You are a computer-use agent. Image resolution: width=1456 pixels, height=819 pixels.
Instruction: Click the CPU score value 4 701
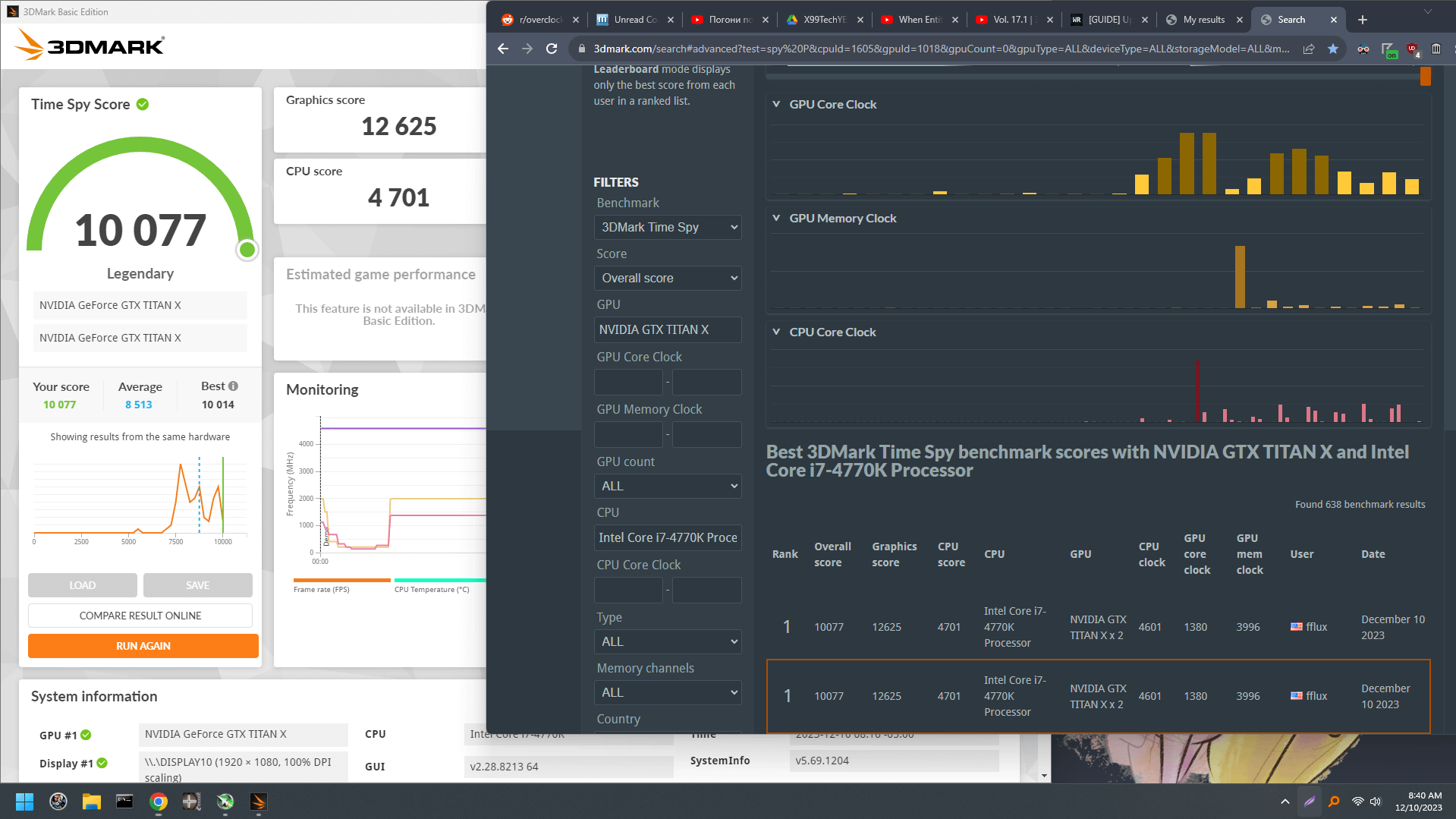click(399, 197)
